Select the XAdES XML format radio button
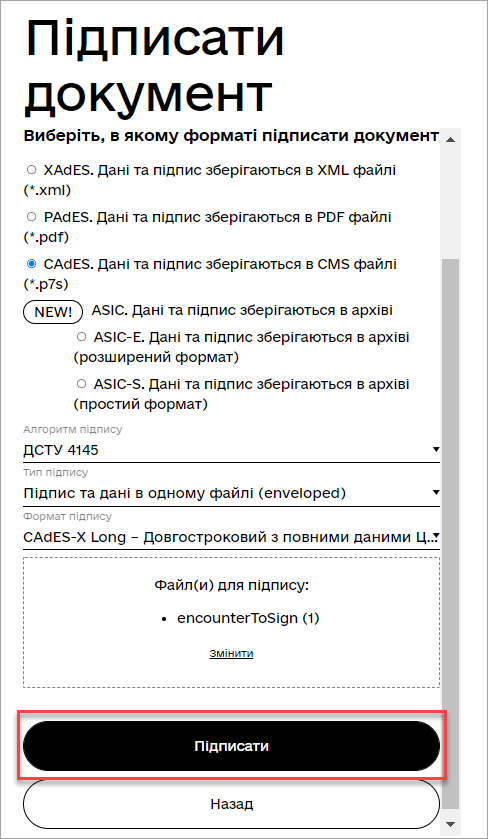This screenshot has width=488, height=839. (x=32, y=170)
